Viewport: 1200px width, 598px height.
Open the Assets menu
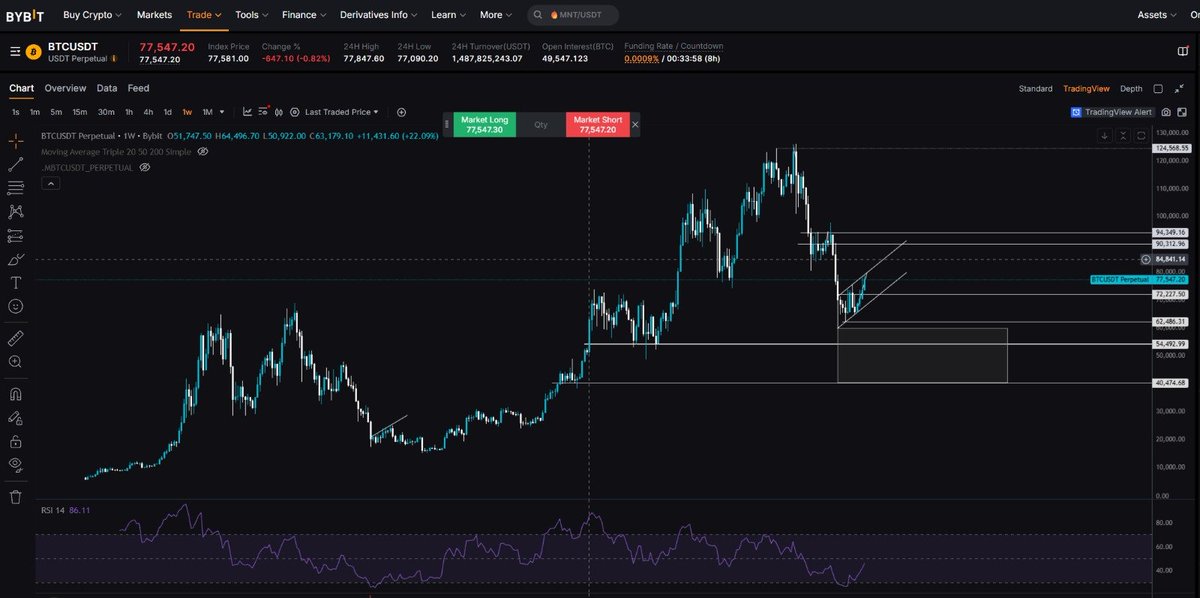[x=1156, y=15]
